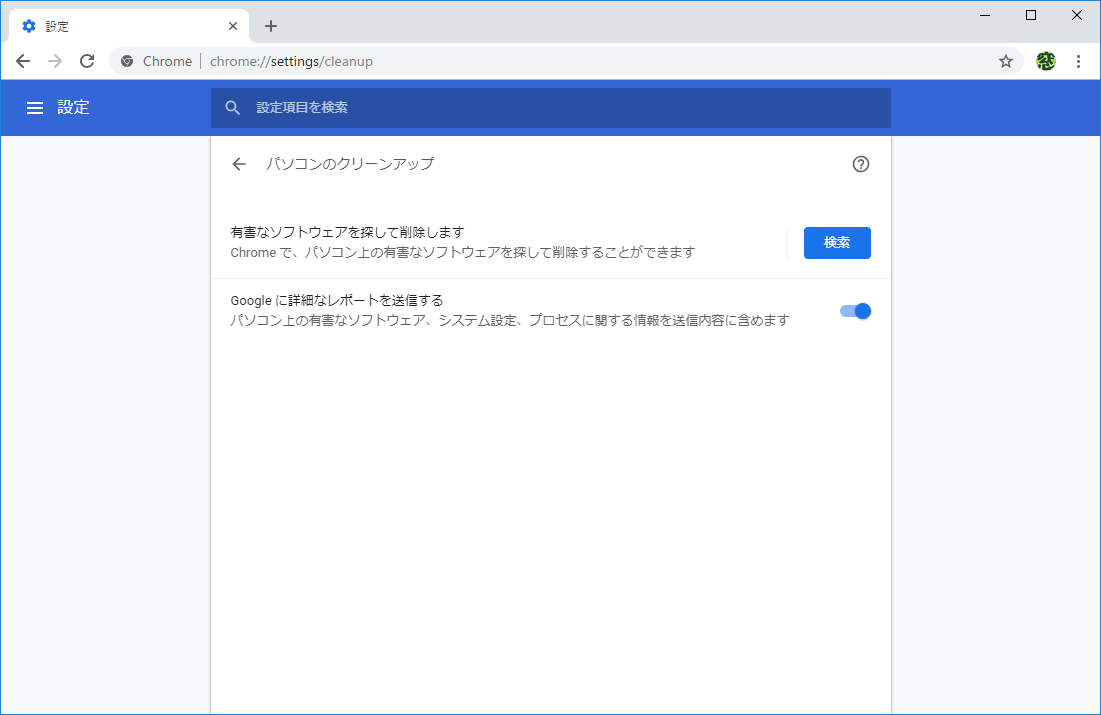Reload the page with the refresh icon
Viewport: 1101px width, 715px height.
(87, 61)
